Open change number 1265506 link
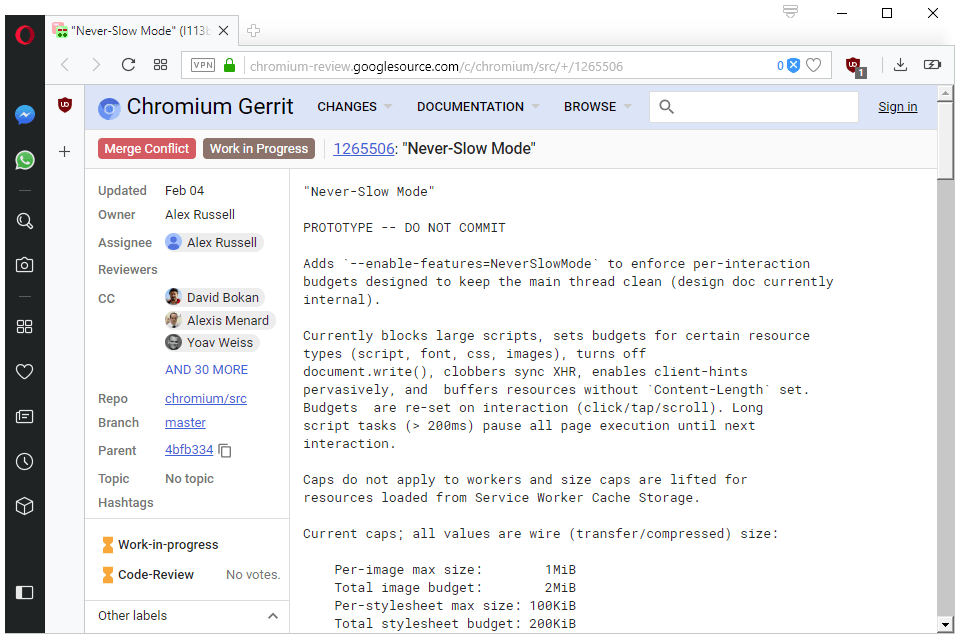 pos(364,149)
